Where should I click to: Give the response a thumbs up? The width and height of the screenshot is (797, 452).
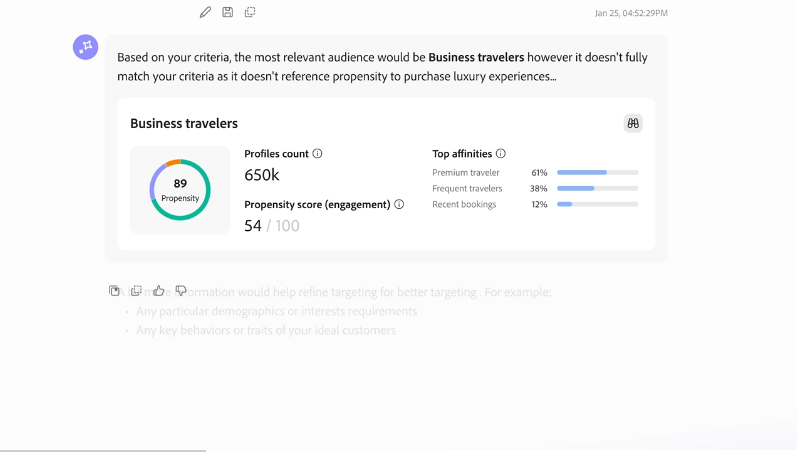(x=159, y=291)
